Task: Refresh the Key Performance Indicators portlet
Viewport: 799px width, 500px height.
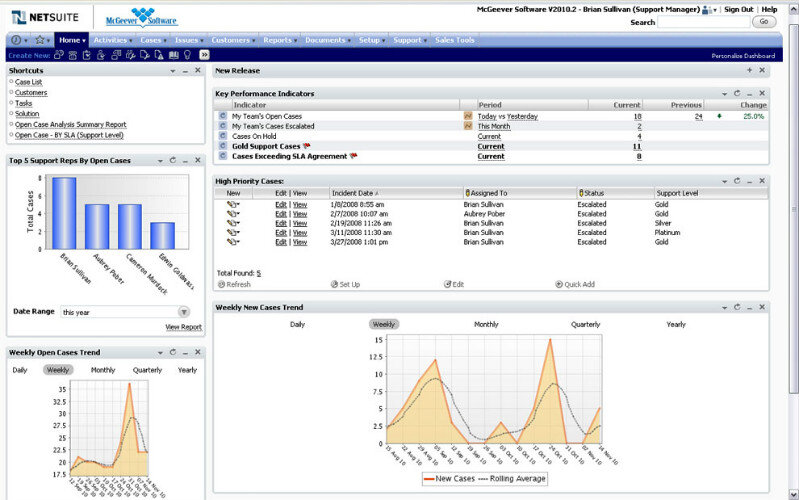Action: pyautogui.click(x=735, y=93)
